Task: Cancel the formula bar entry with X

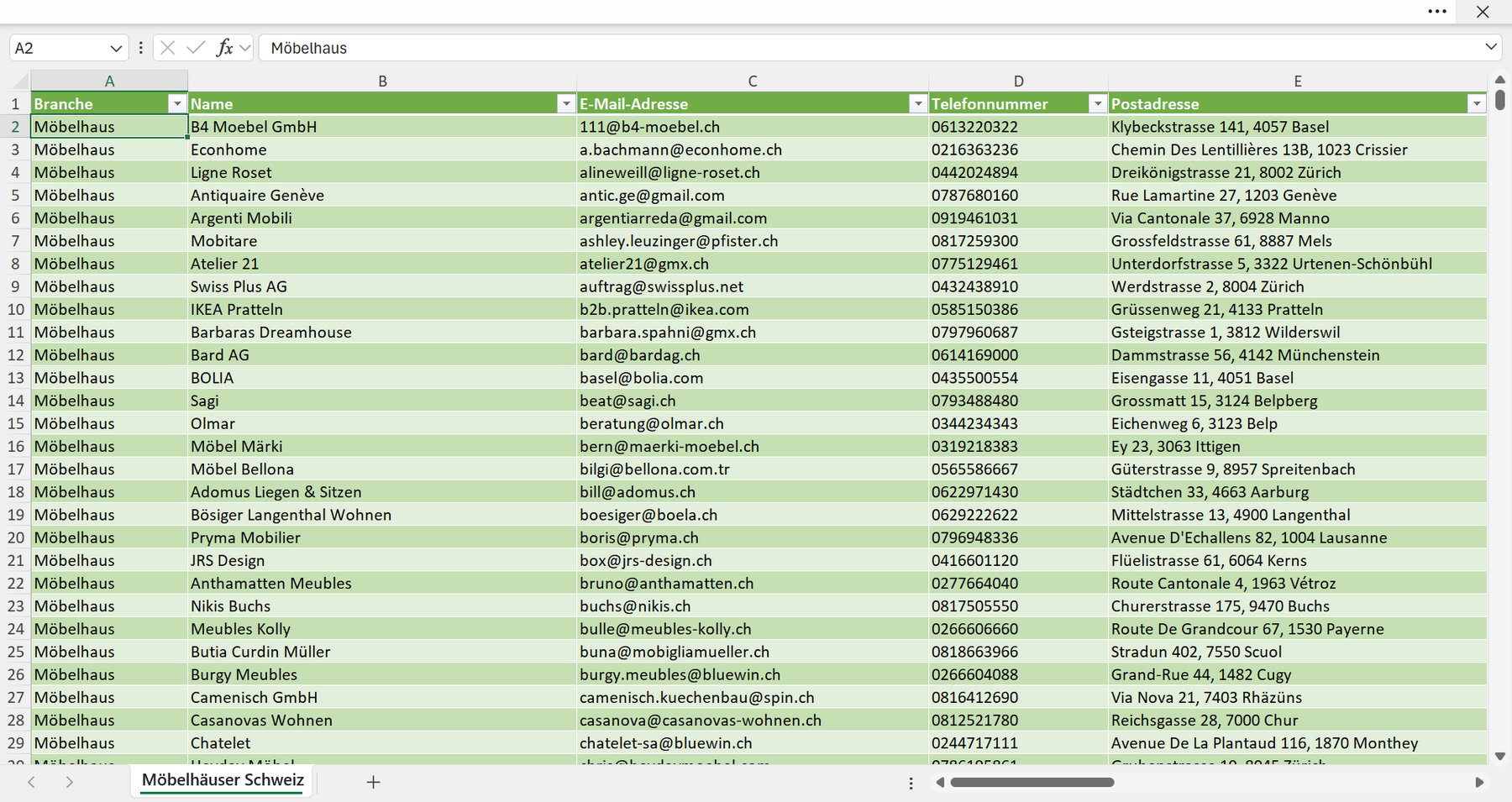Action: [168, 48]
